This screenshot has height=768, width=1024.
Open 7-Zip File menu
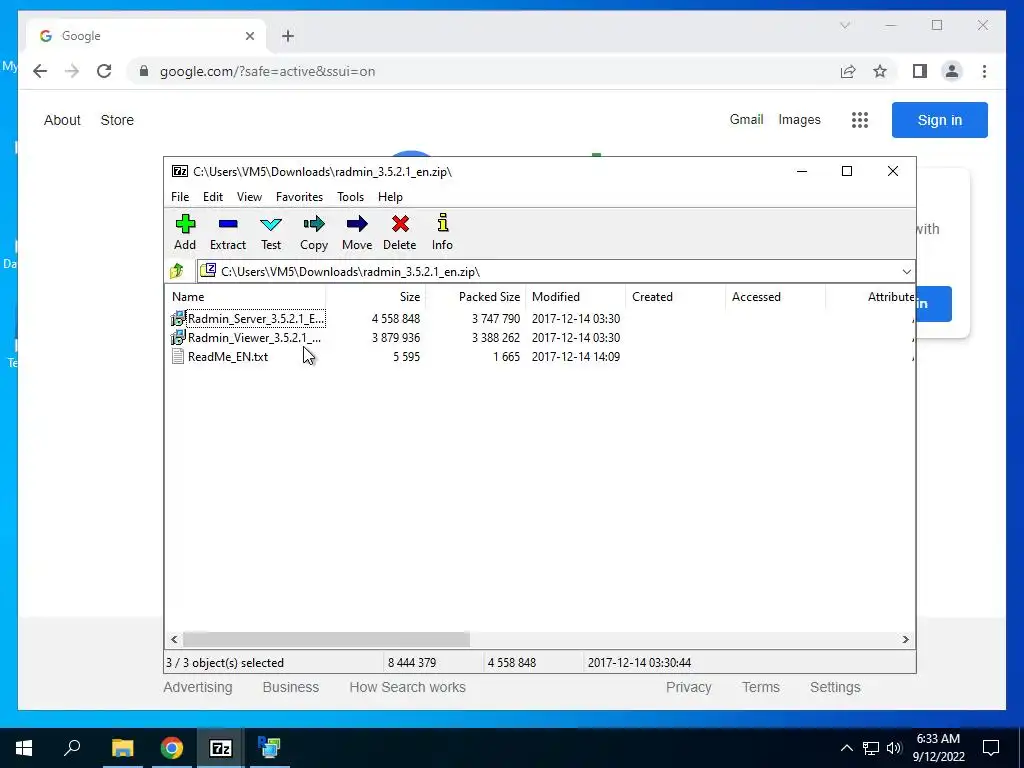tap(180, 197)
